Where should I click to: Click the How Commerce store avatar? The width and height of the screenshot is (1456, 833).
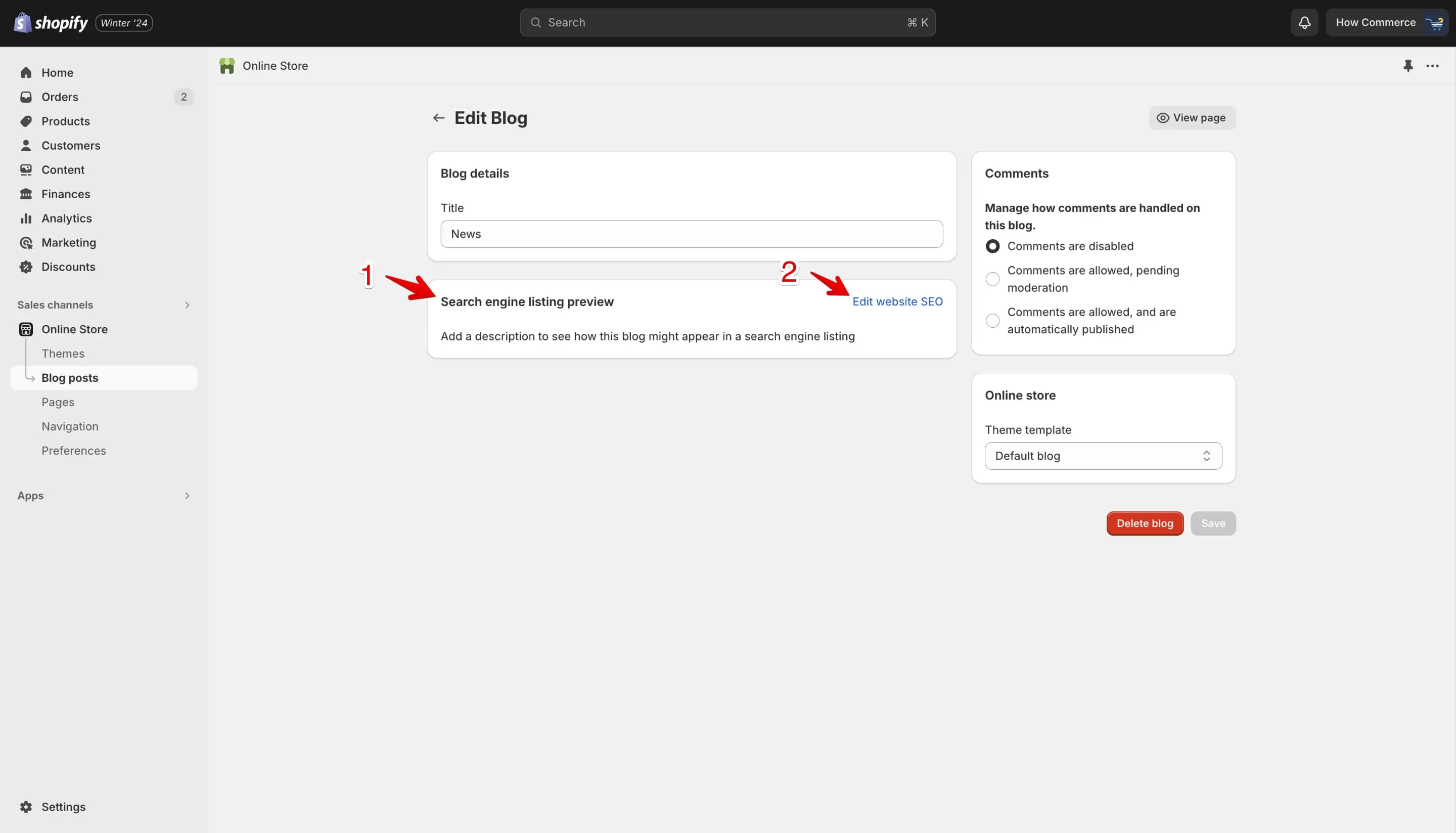[x=1434, y=22]
